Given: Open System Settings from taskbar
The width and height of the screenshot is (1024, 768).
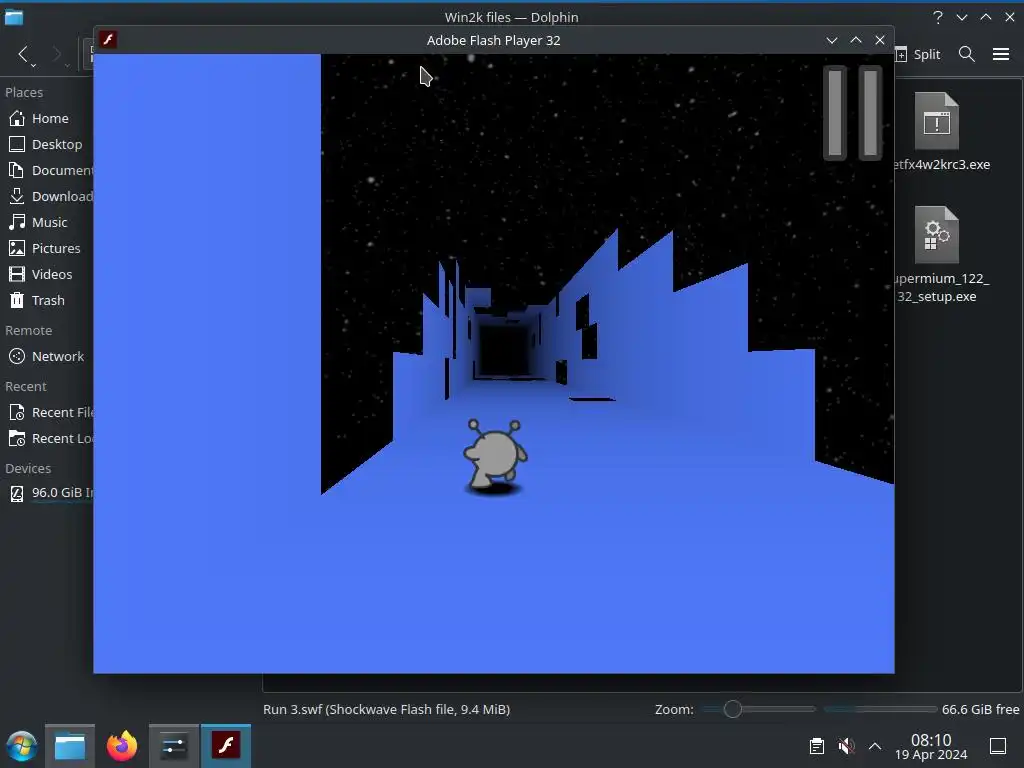Looking at the screenshot, I should (174, 746).
